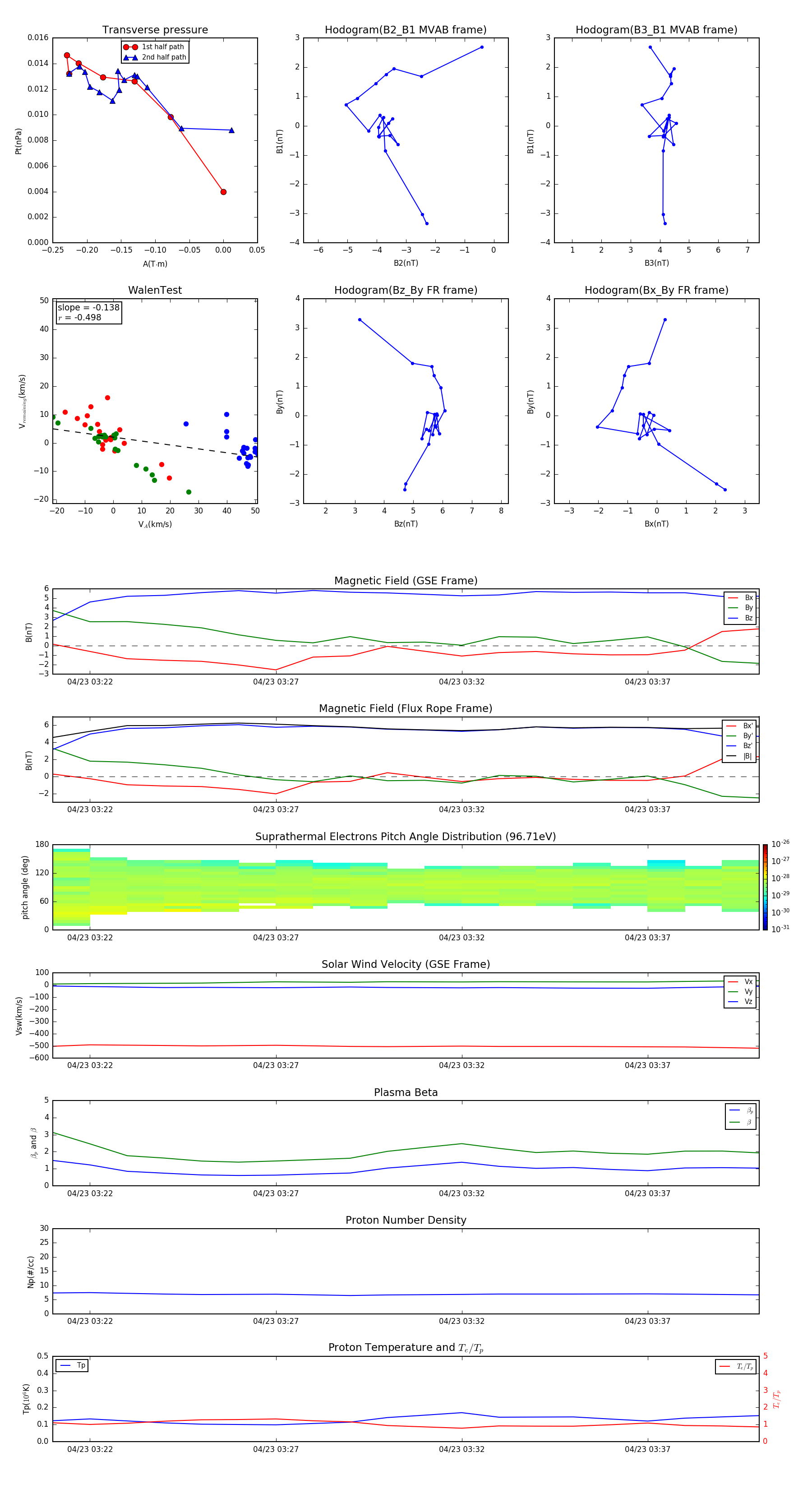
Task: Select the By entry in GSE legend
Action: click(740, 607)
